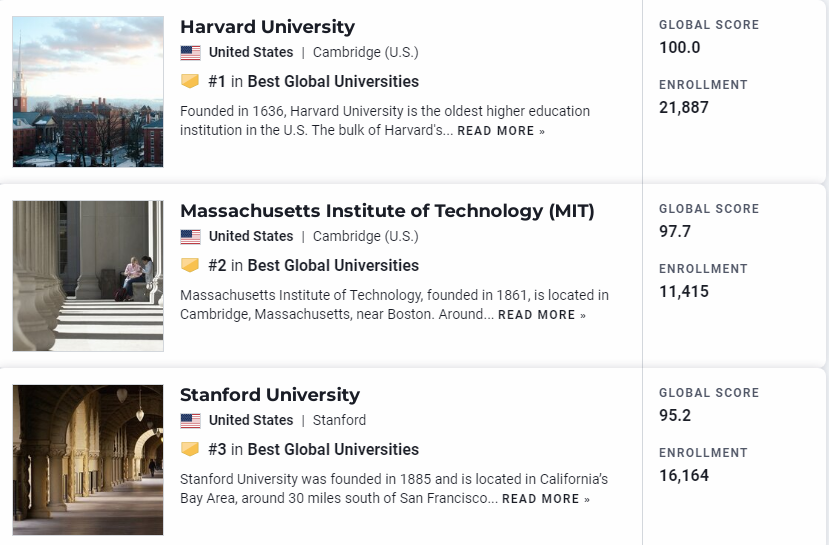Open the Harvard University title link

pyautogui.click(x=268, y=26)
